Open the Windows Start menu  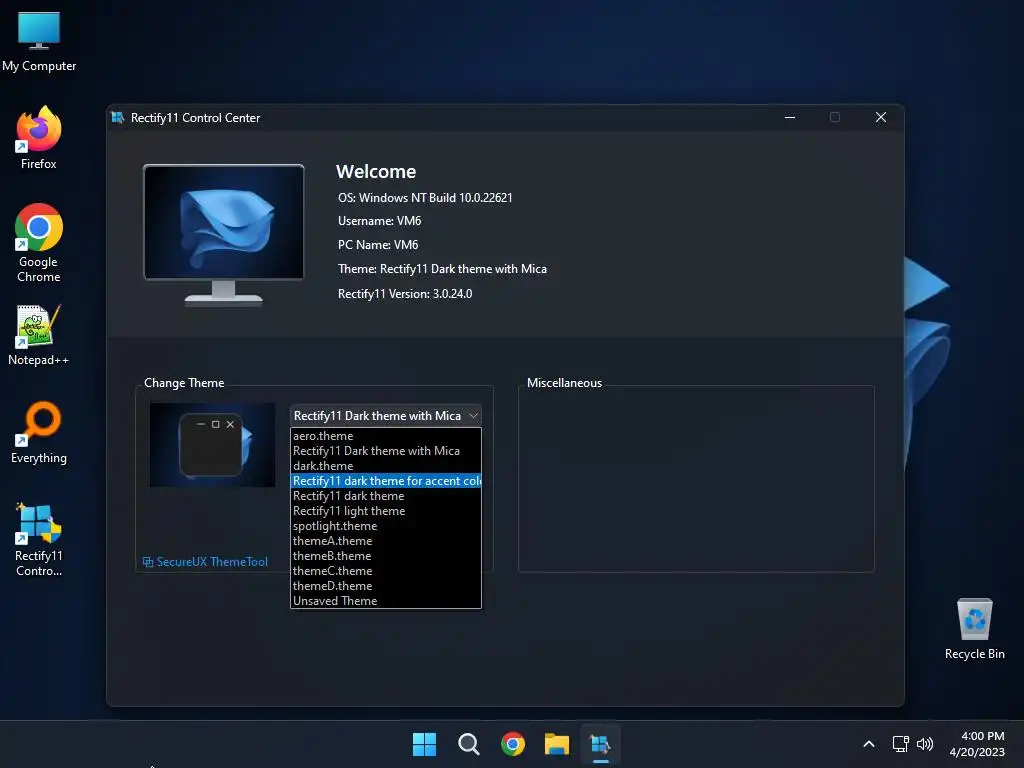(424, 744)
